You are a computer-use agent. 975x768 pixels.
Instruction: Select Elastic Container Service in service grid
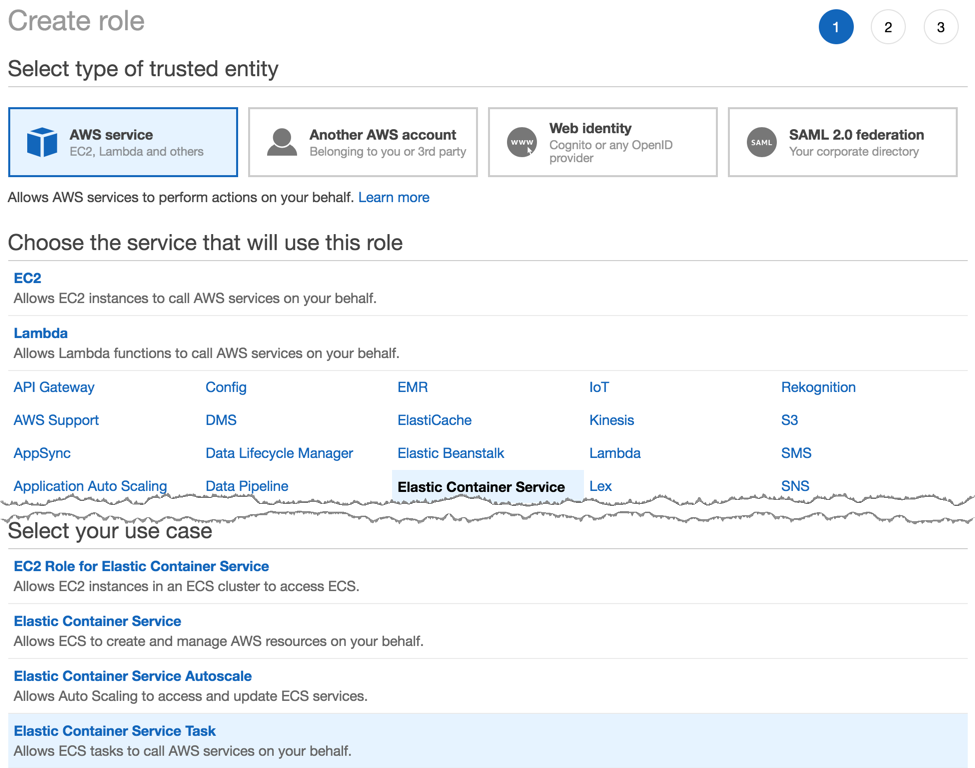[481, 486]
